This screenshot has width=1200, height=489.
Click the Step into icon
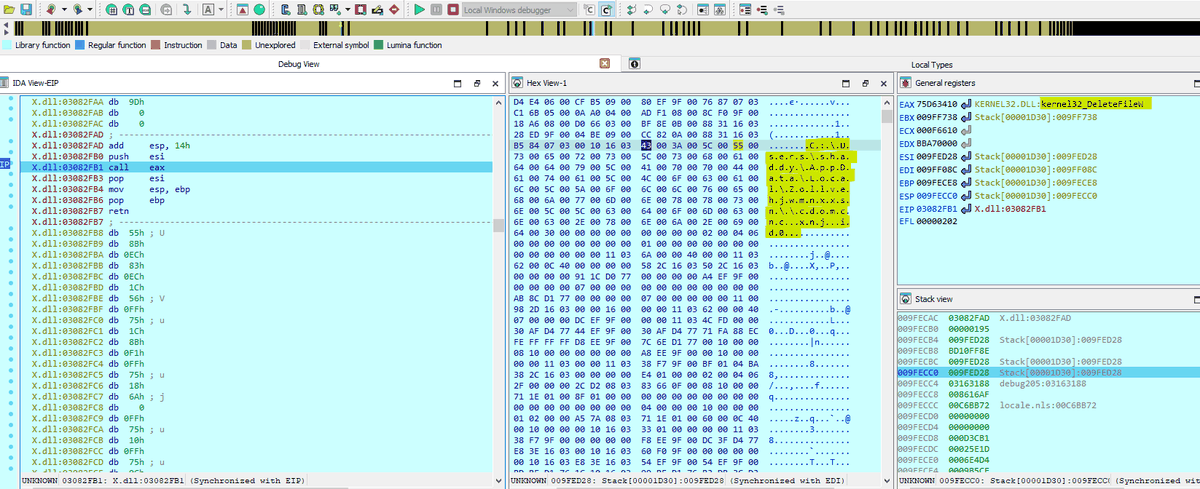point(631,9)
